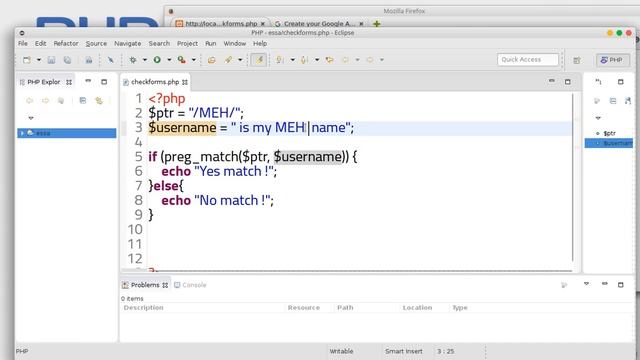Viewport: 640px width, 360px height.
Task: Click the Debug bug icon
Action: click(x=133, y=60)
